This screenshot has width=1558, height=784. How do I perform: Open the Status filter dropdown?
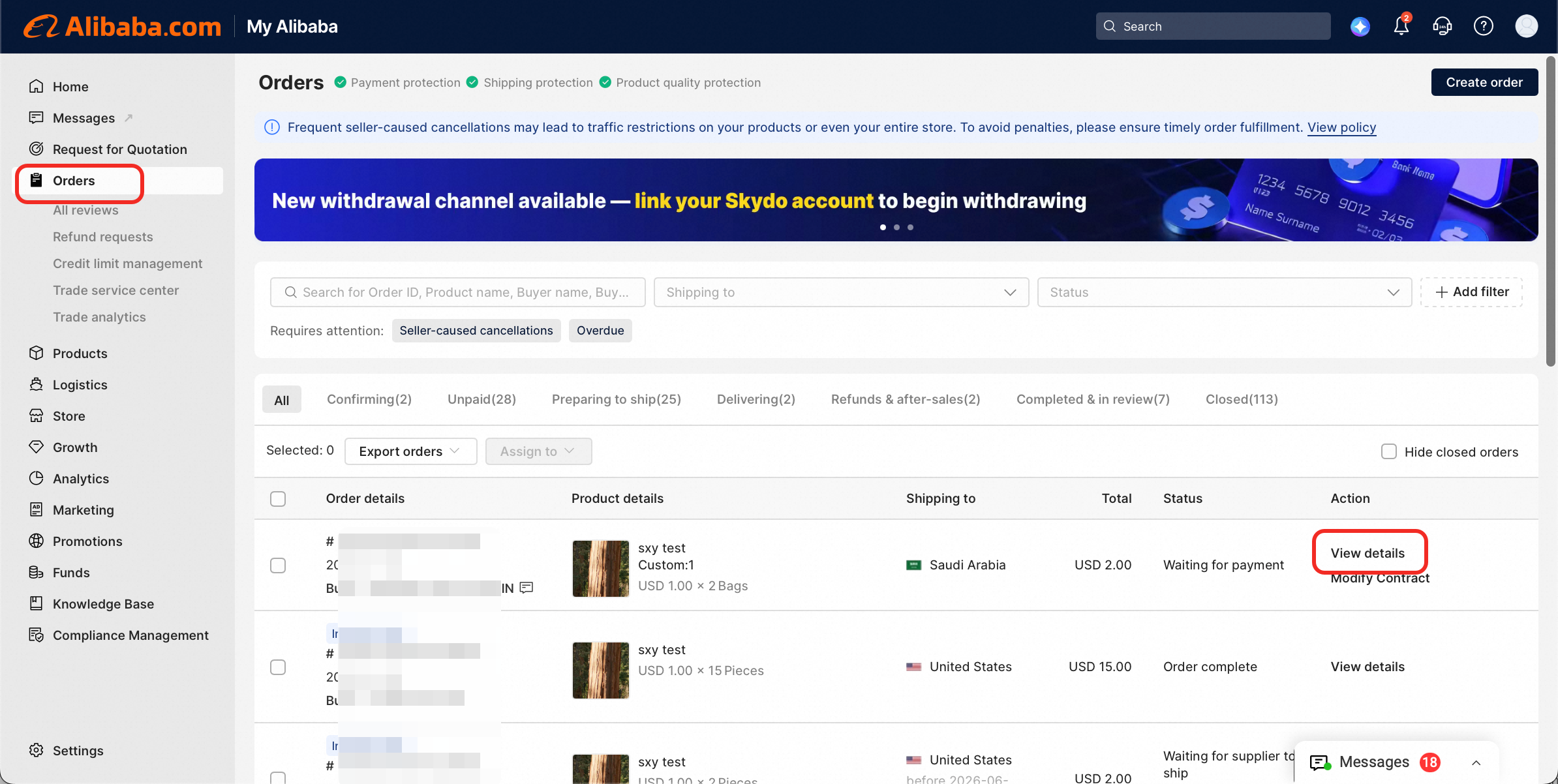click(x=1225, y=292)
